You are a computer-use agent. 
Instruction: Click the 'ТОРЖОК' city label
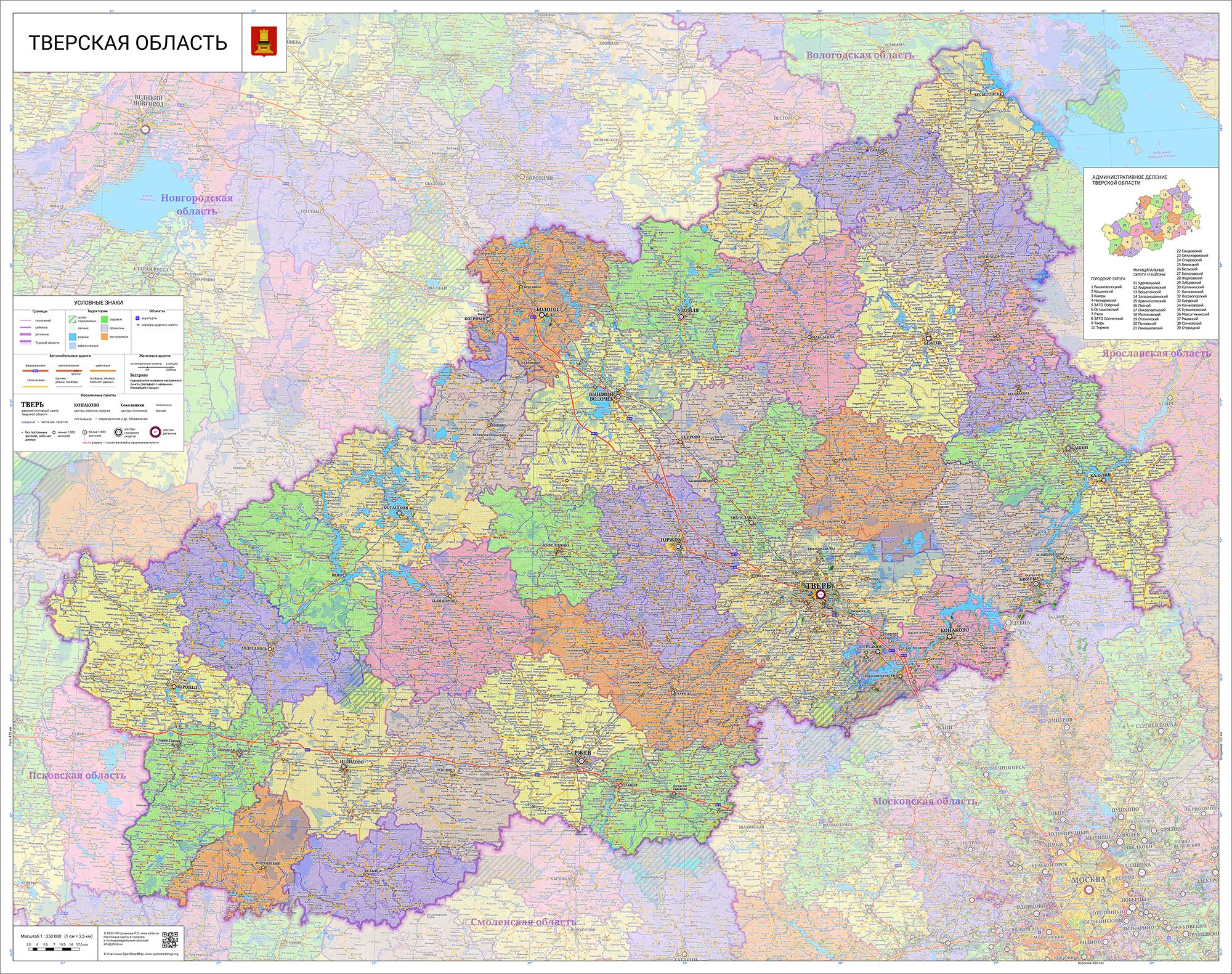[x=671, y=540]
